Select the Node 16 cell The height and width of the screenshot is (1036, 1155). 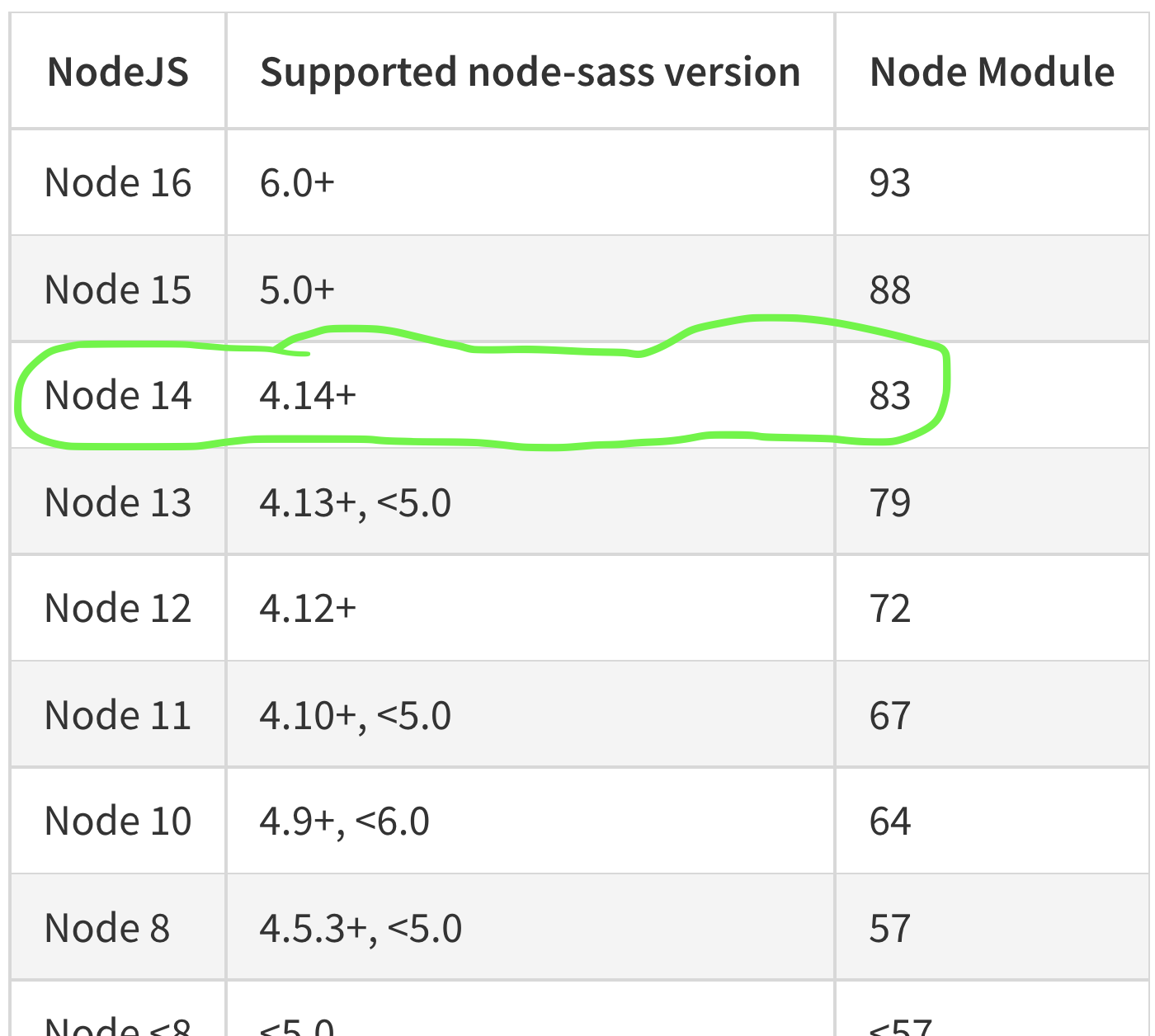118,182
